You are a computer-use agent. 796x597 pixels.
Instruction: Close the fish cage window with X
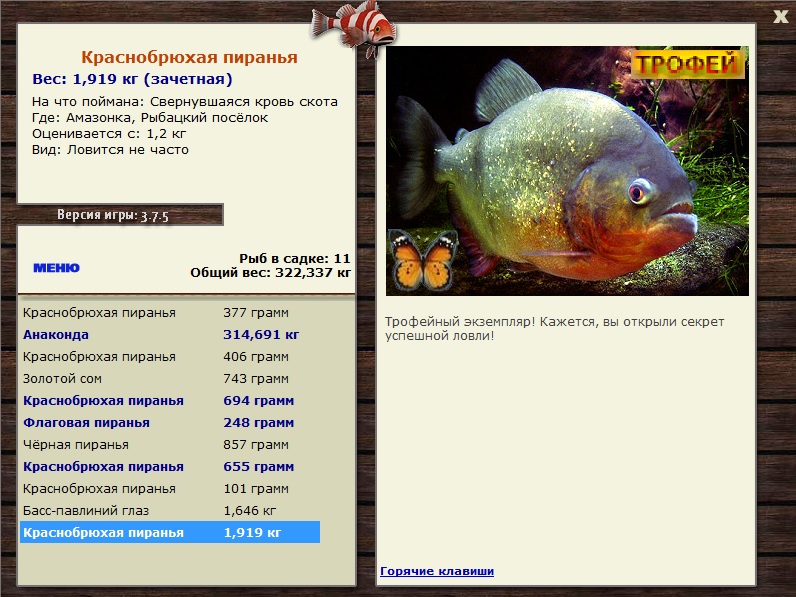pyautogui.click(x=780, y=17)
